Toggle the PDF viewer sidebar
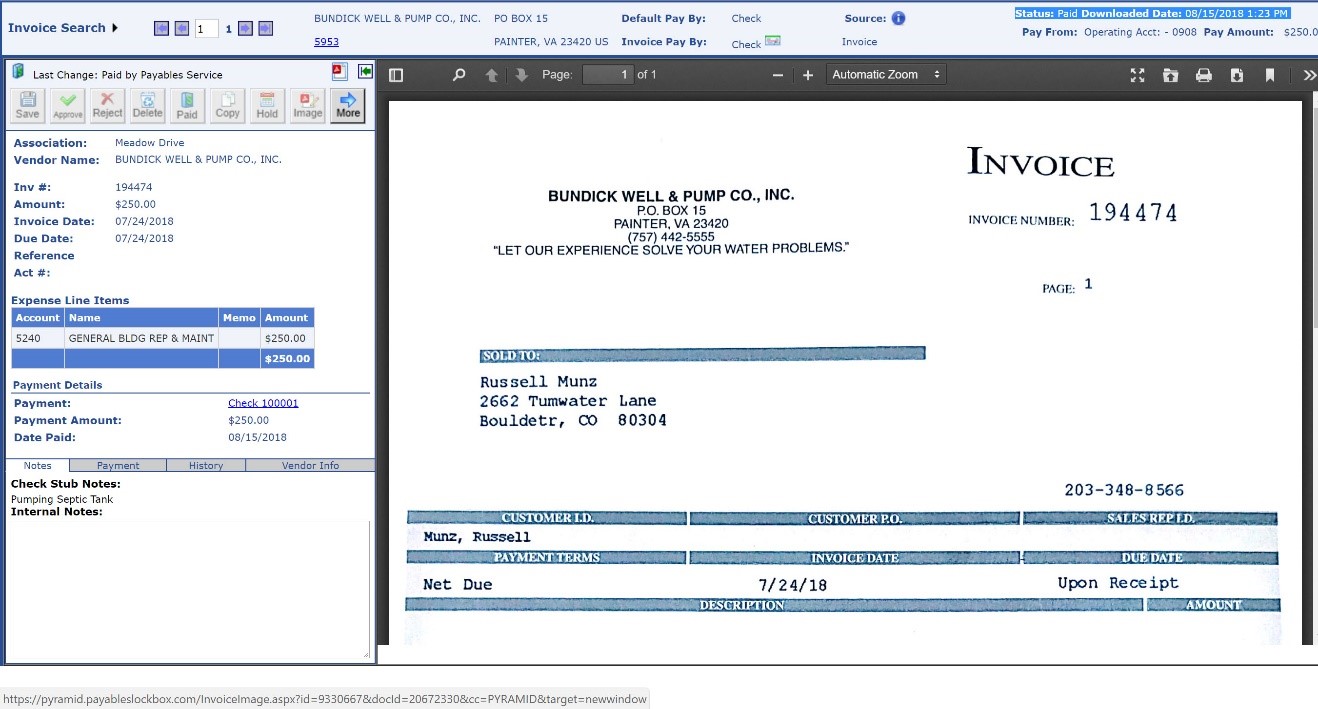This screenshot has width=1318, height=709. pyautogui.click(x=396, y=75)
